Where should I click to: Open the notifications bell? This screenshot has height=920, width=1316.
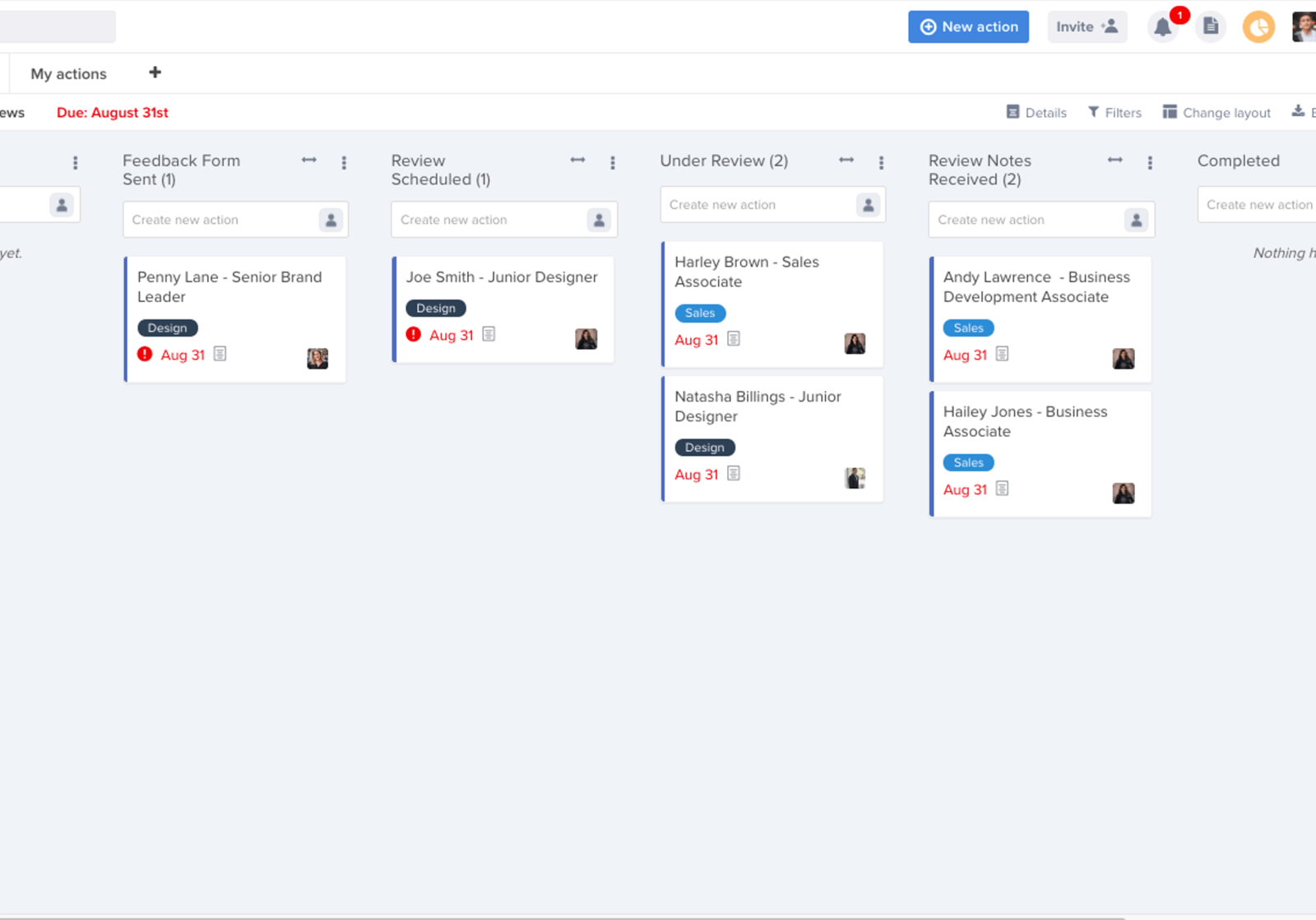click(x=1162, y=27)
